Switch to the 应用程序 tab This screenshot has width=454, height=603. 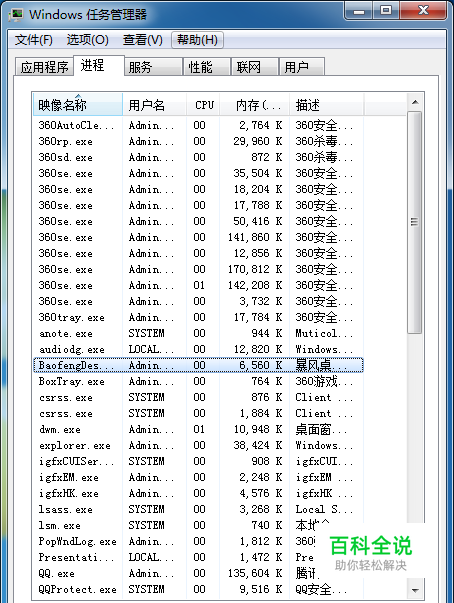[x=44, y=67]
